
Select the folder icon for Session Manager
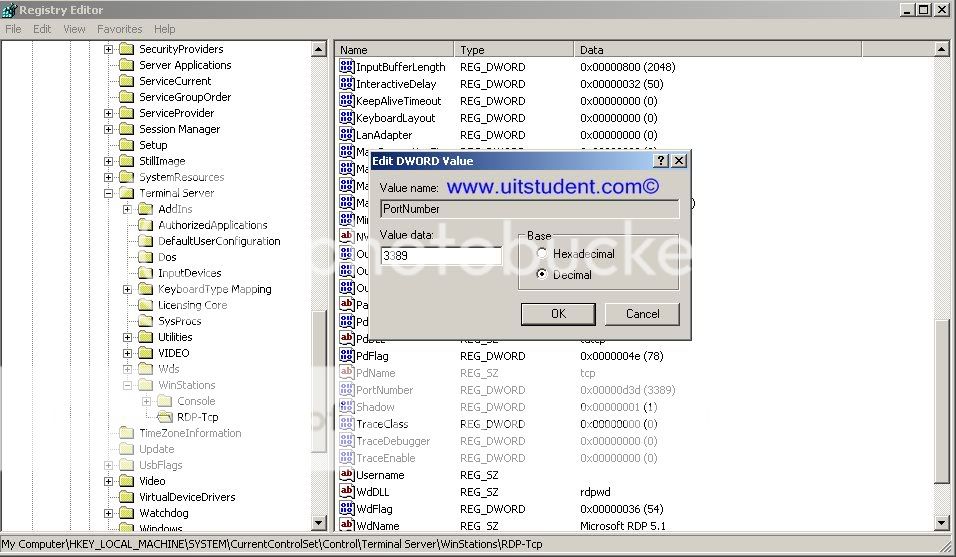pos(126,129)
